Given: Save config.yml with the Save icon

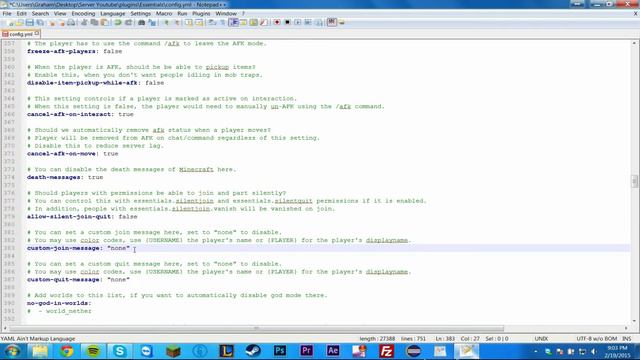Looking at the screenshot, I should (29, 22).
